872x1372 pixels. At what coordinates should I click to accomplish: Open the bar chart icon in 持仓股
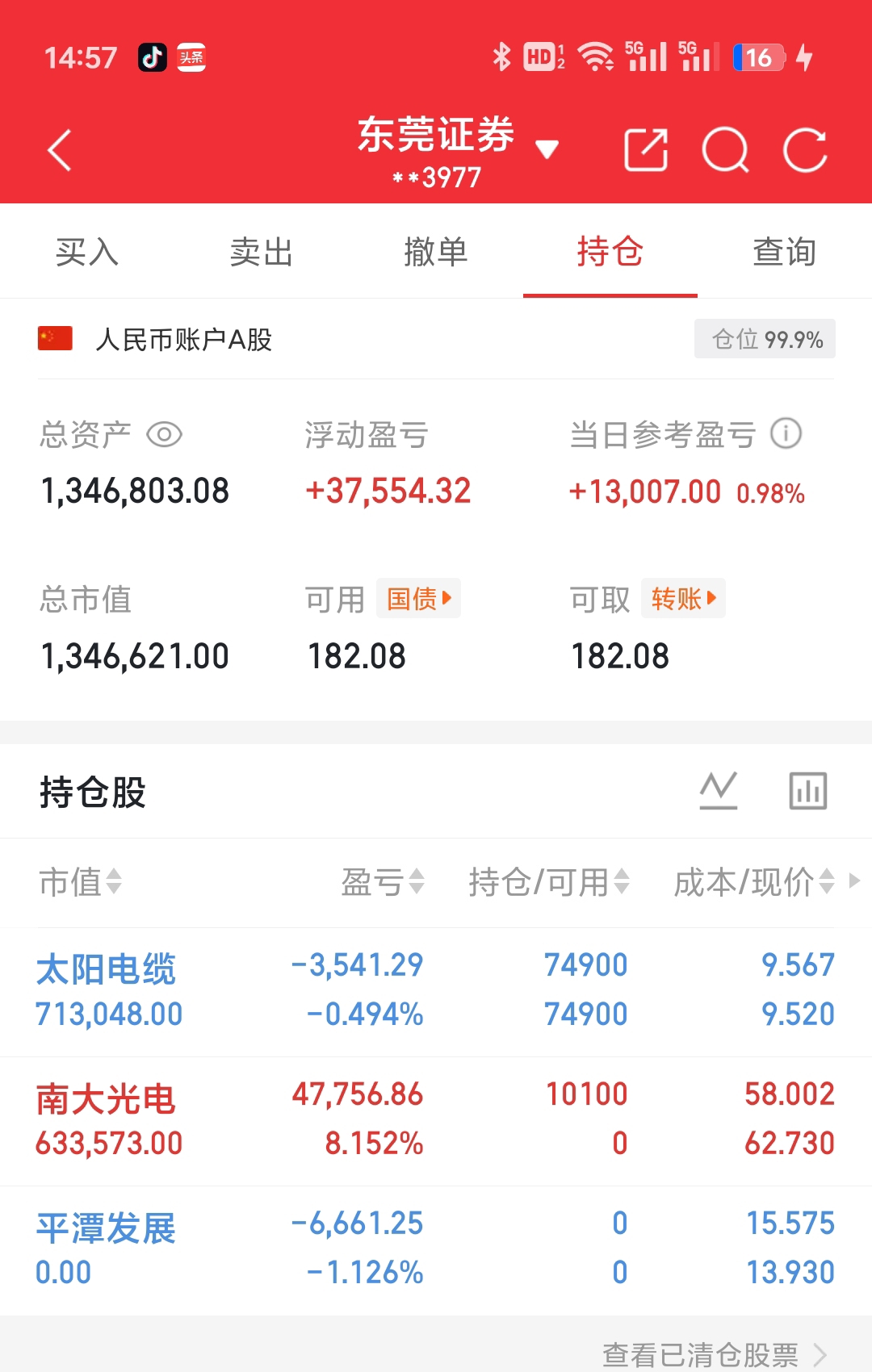808,791
